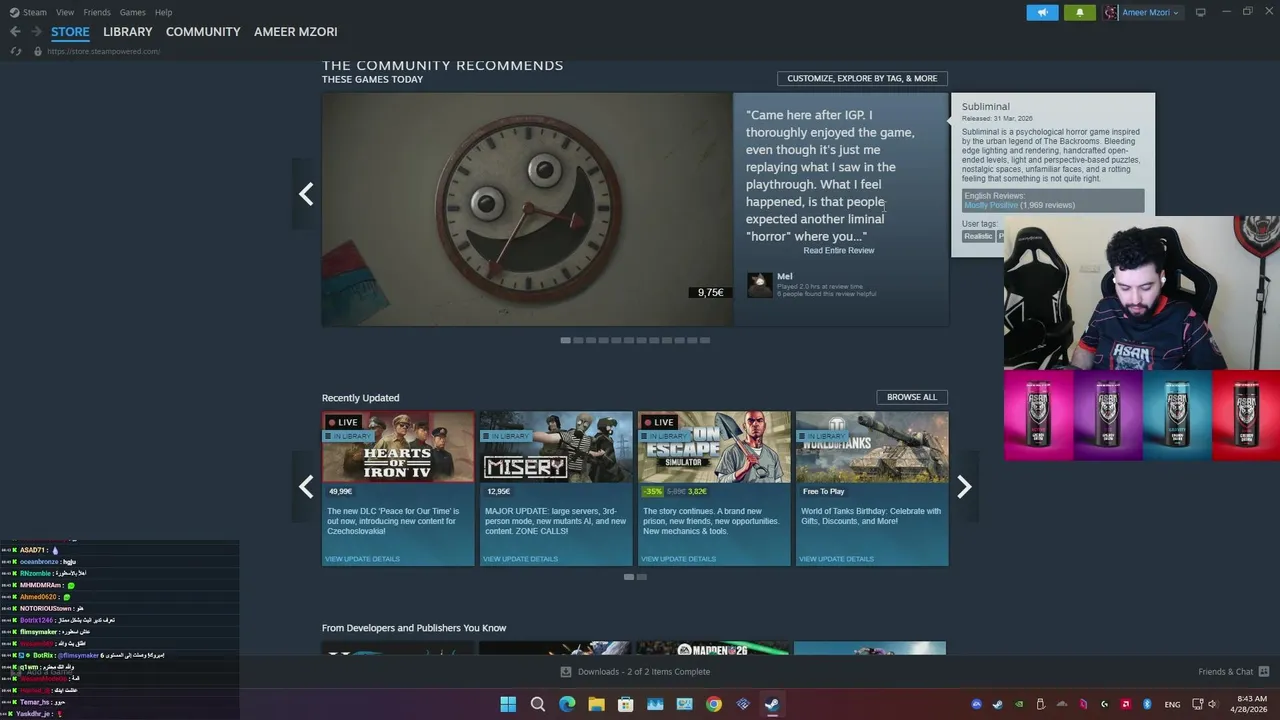1280x720 pixels.
Task: Click Customize, Explore by Tag, & More
Action: click(862, 78)
